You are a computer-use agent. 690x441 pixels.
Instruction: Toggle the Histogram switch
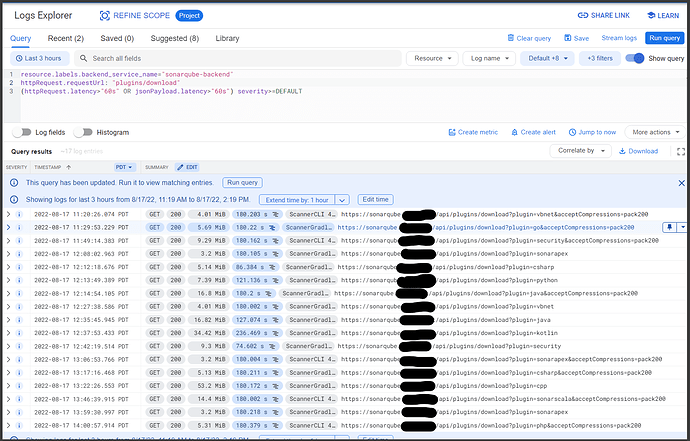pyautogui.click(x=83, y=132)
